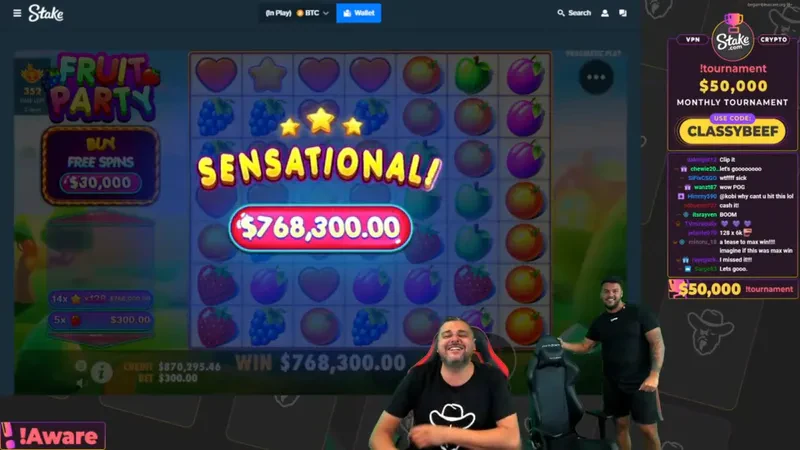Select the 5x strawberry $300.00 win entry

[101, 320]
